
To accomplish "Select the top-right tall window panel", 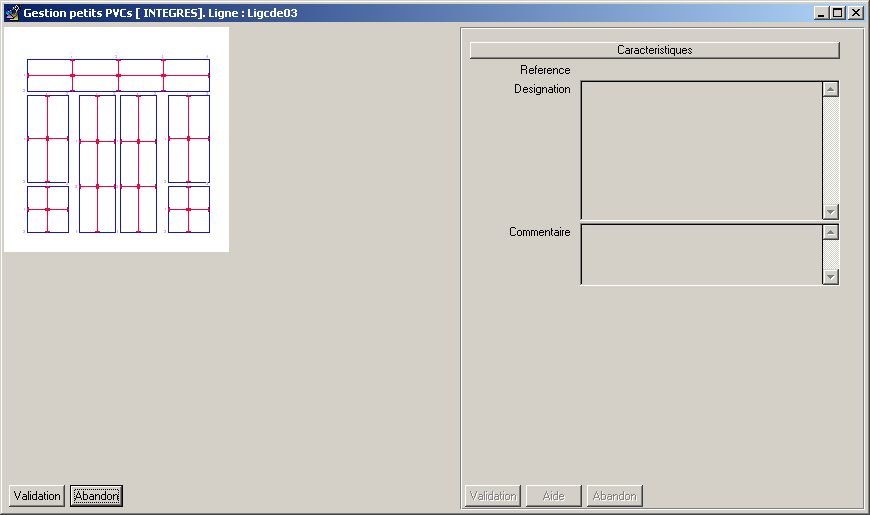I will pos(188,138).
